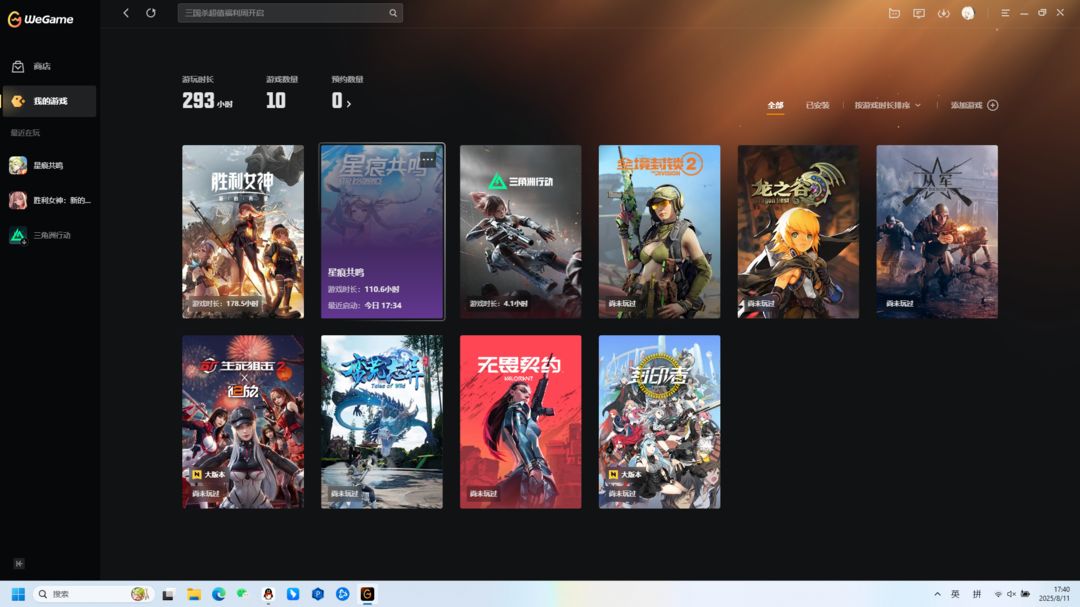Click the search magnifier icon
Screen dimensions: 1080x607
(393, 13)
